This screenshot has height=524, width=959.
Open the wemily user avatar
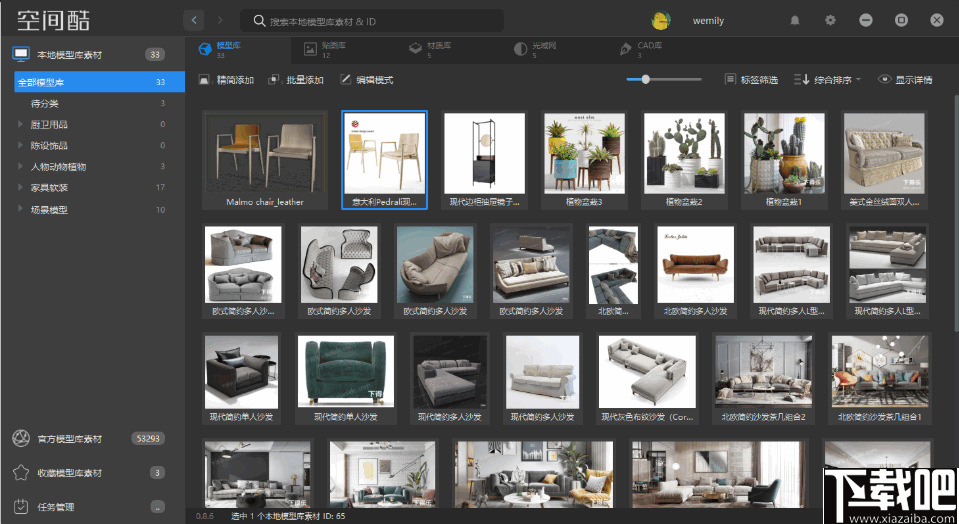[x=661, y=21]
